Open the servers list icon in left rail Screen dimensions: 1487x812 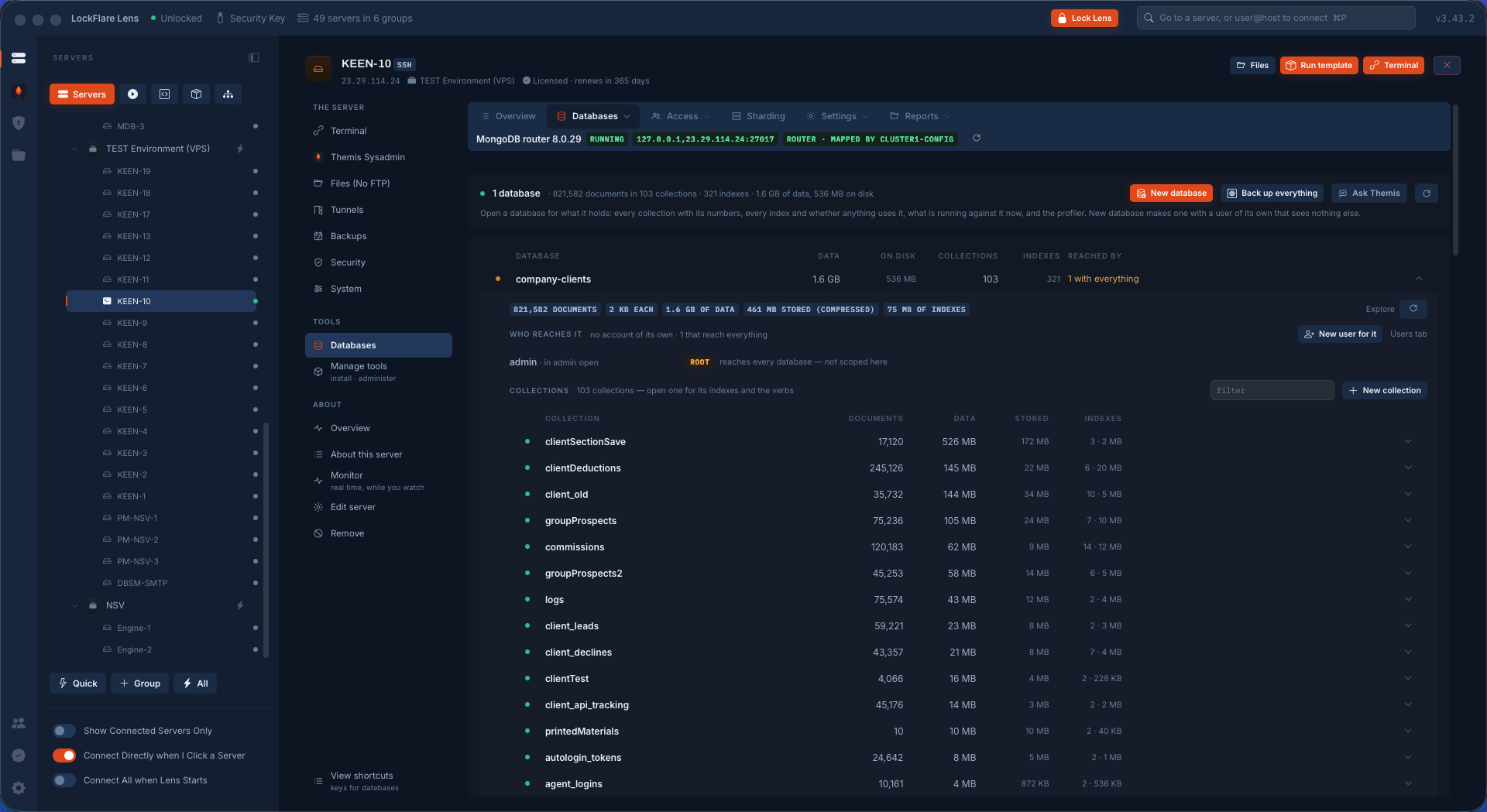click(19, 58)
